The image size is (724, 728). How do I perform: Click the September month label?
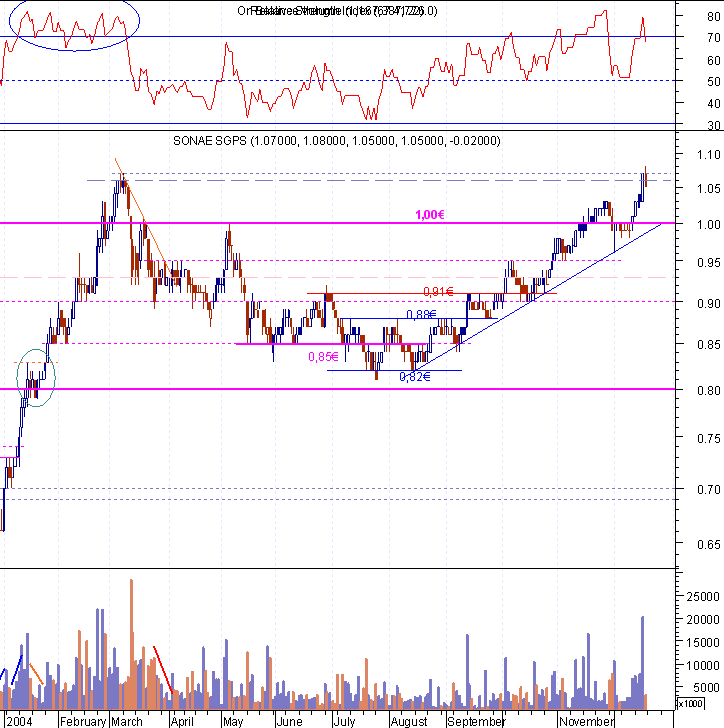[x=476, y=721]
